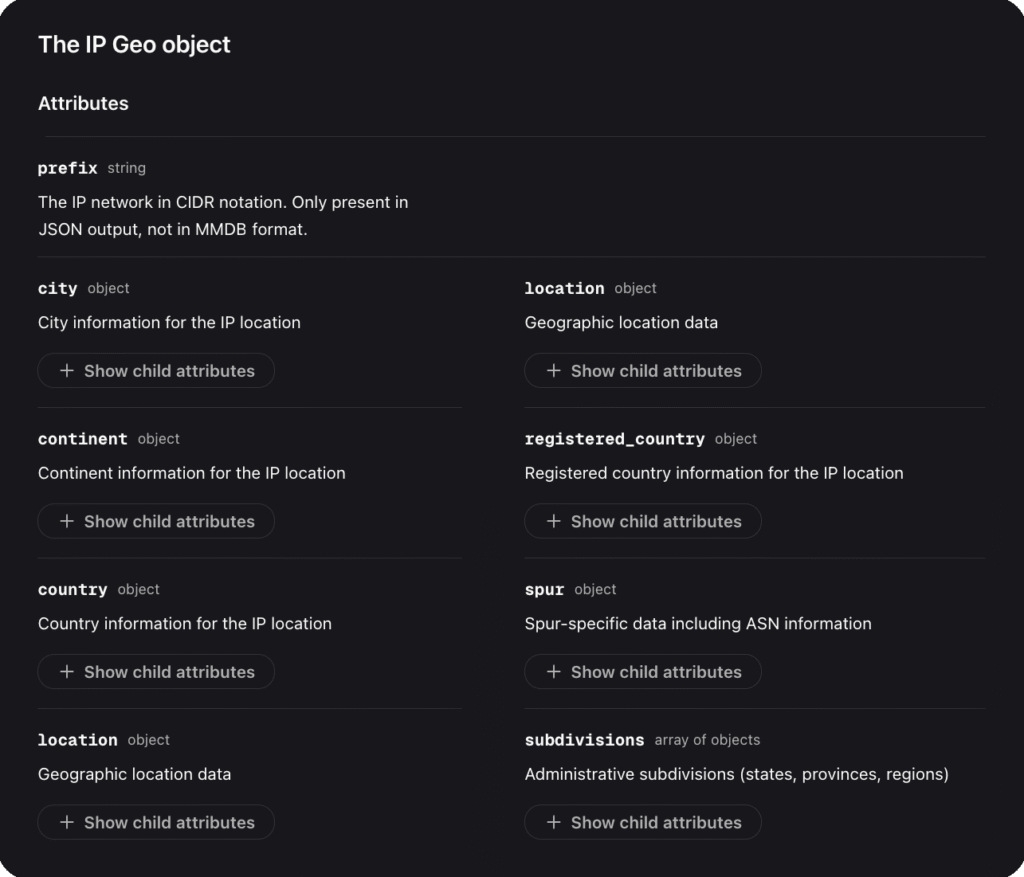Select the spur attribute name

[544, 590]
